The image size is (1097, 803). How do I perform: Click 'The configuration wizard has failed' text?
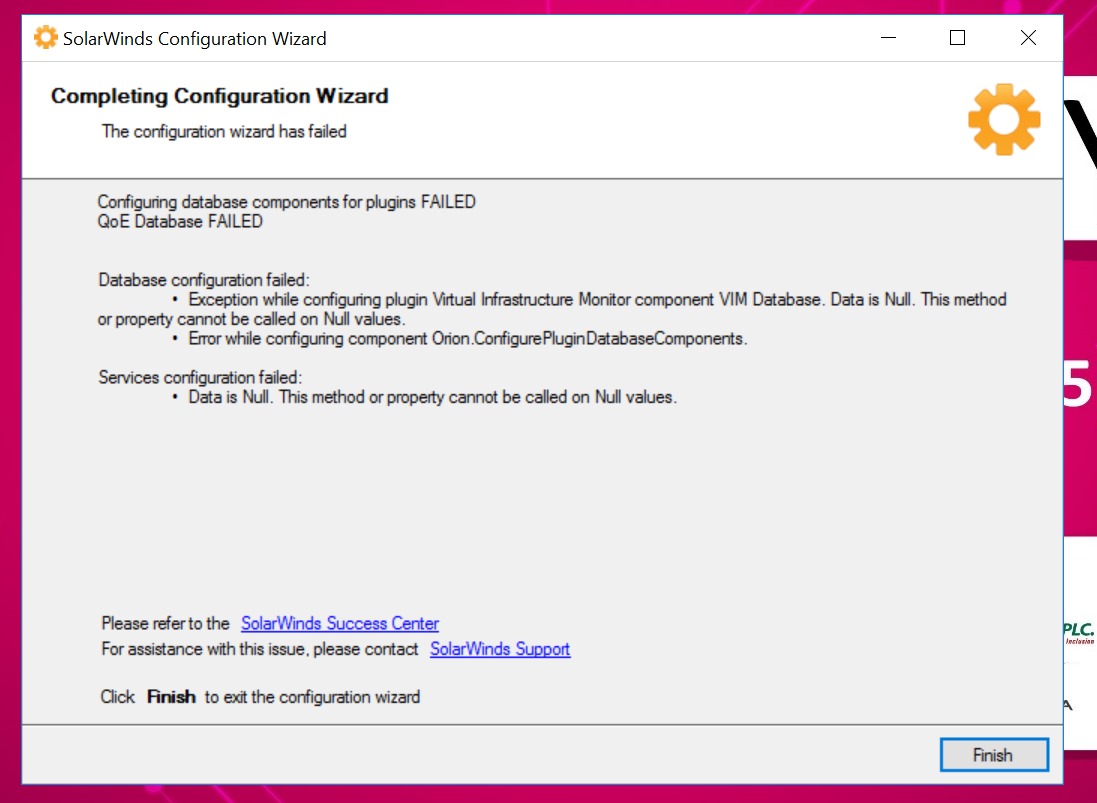click(224, 132)
